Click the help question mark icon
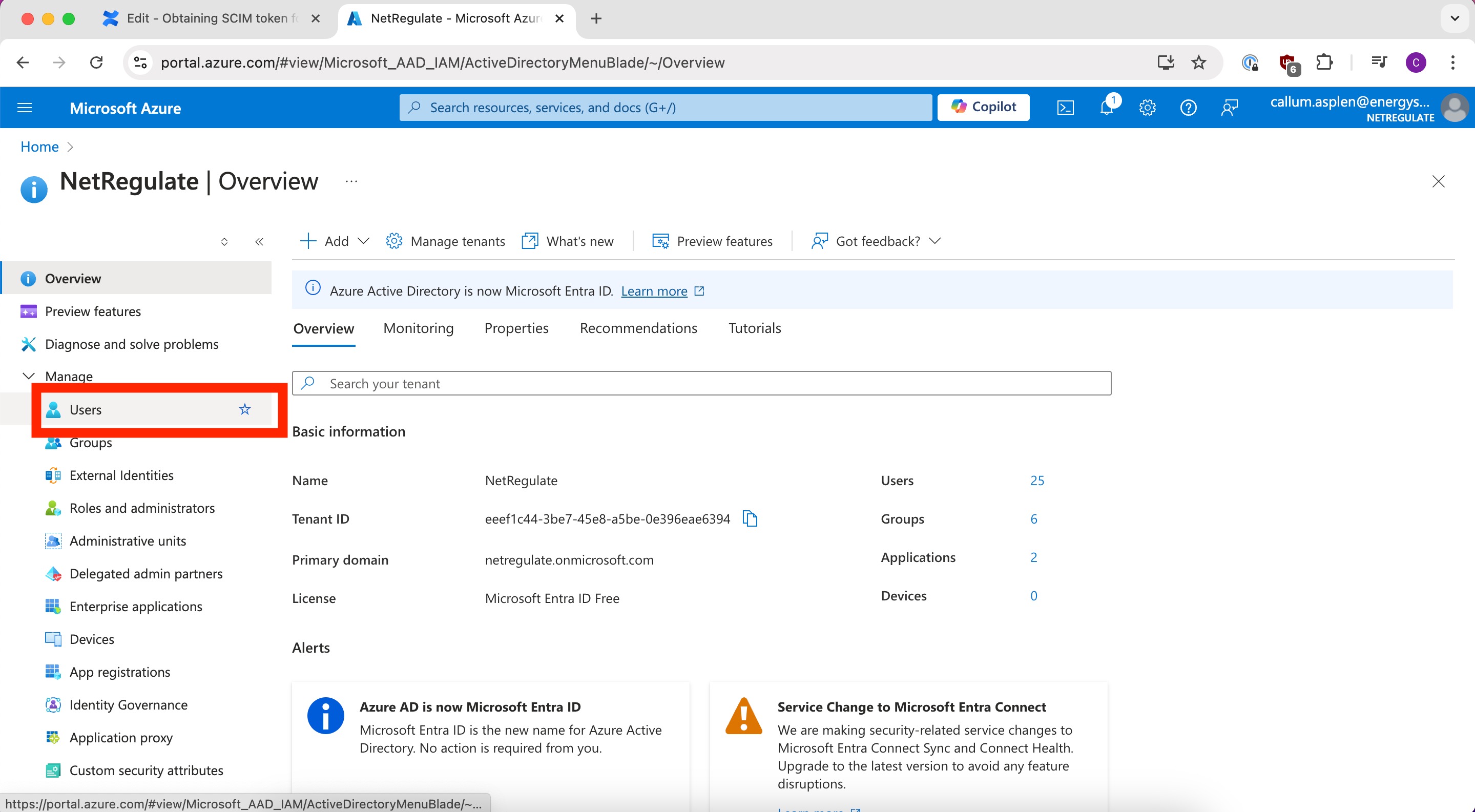This screenshot has width=1475, height=812. 1188,108
